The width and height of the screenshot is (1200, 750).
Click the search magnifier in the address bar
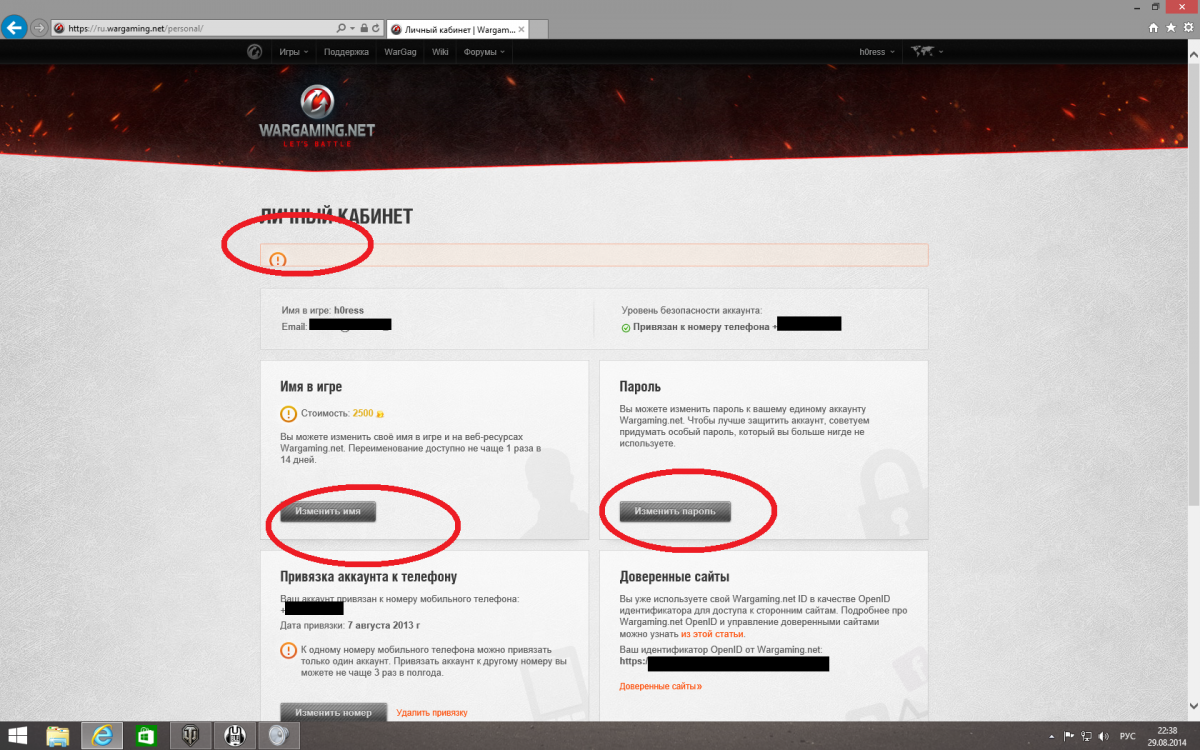click(341, 28)
